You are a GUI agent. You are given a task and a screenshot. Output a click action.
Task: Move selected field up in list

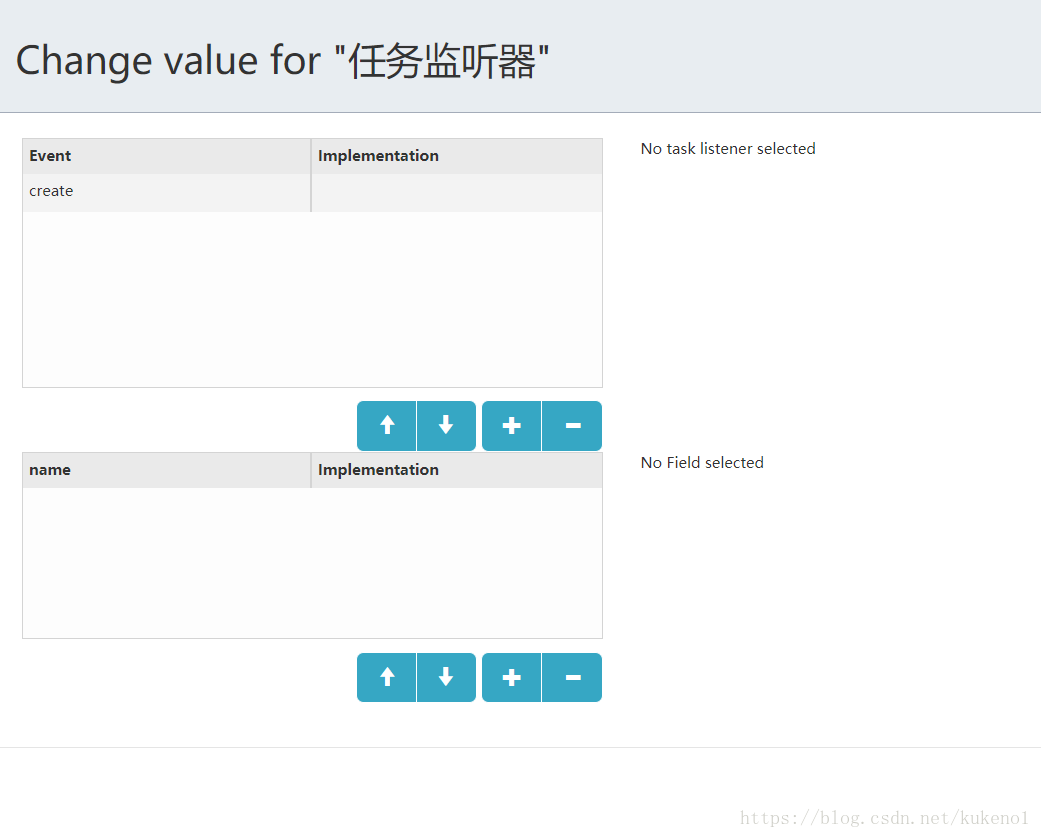[x=386, y=677]
